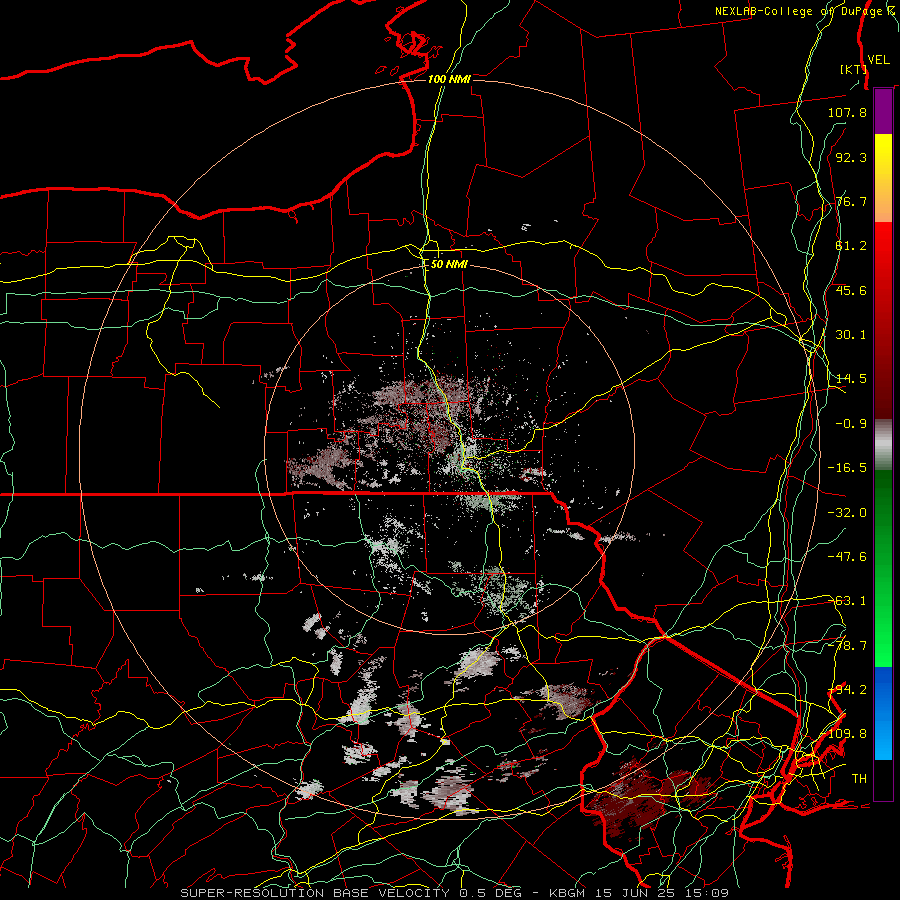Click the VEL legend title

tap(879, 60)
